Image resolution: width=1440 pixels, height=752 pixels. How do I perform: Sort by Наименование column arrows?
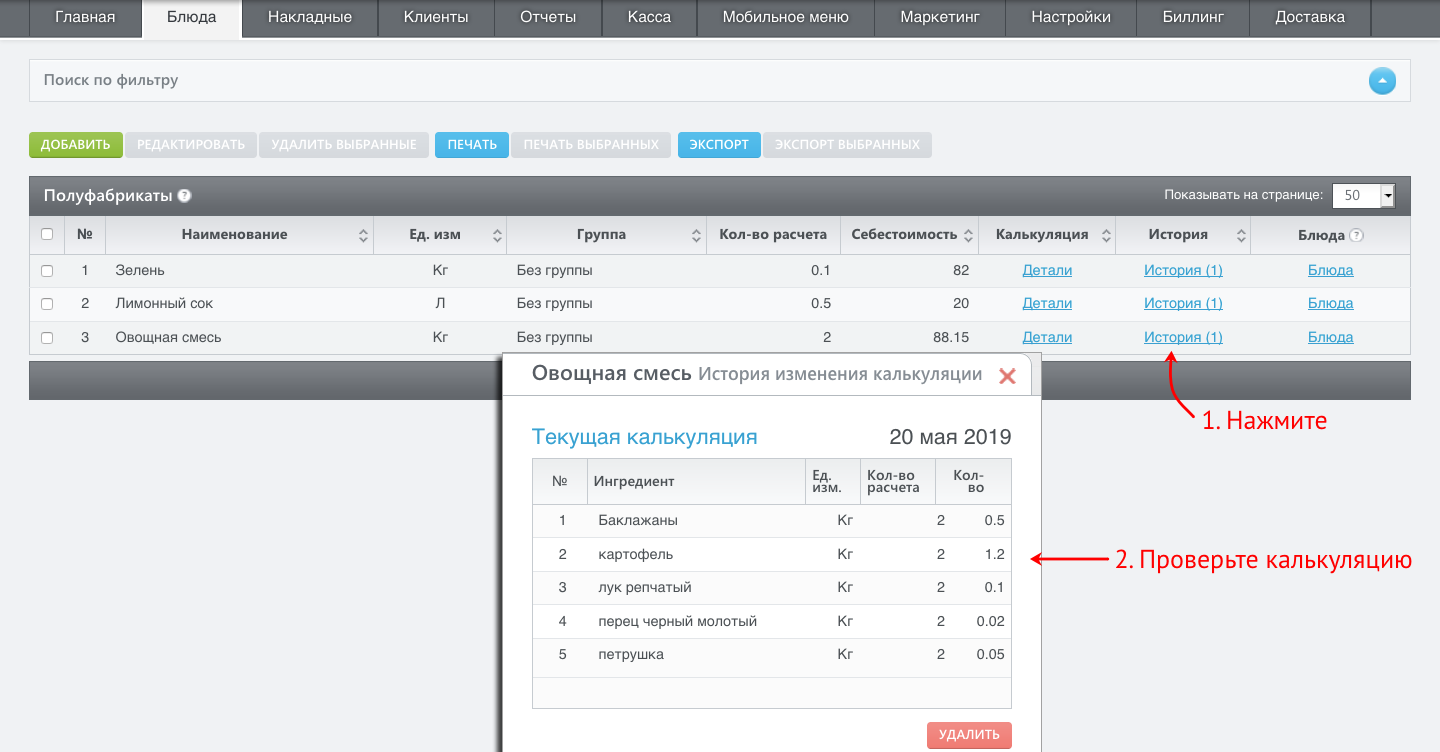click(x=363, y=236)
